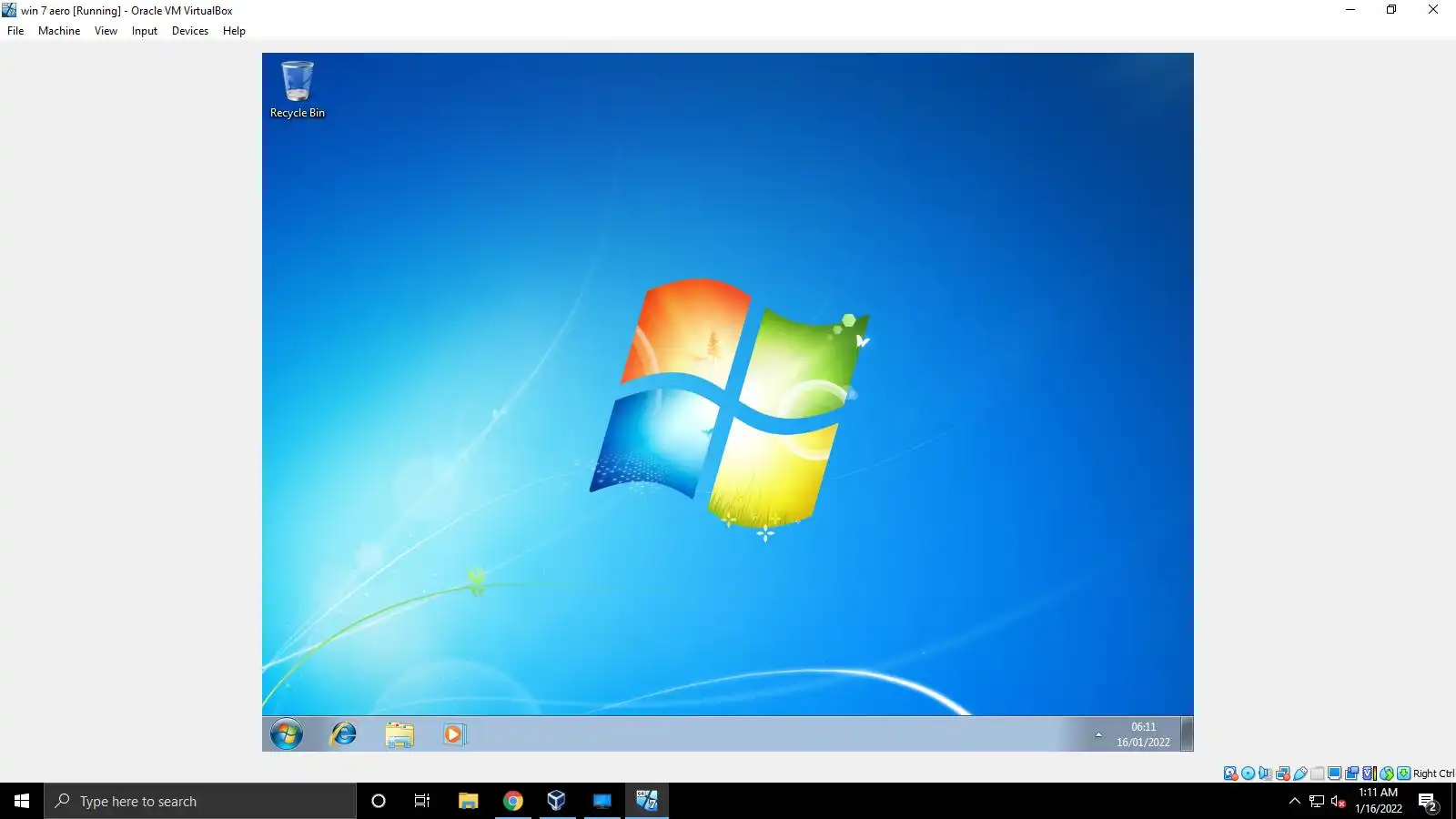
Task: Open Task View on host taskbar
Action: tap(422, 801)
